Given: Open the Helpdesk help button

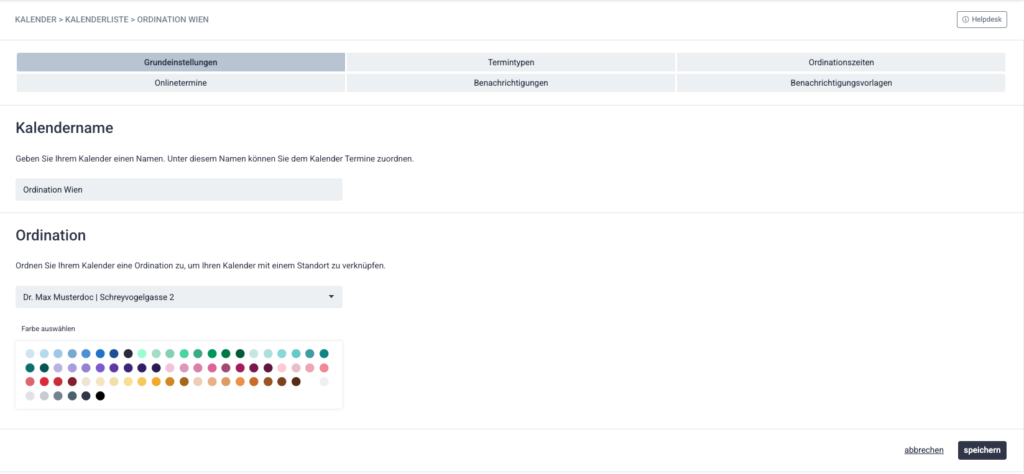Looking at the screenshot, I should [981, 19].
